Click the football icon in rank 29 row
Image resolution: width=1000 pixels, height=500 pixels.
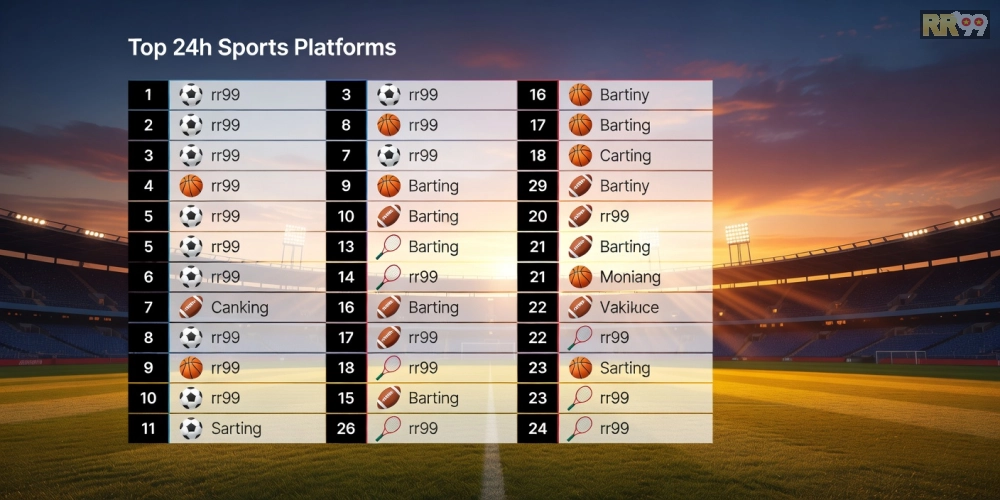(580, 186)
